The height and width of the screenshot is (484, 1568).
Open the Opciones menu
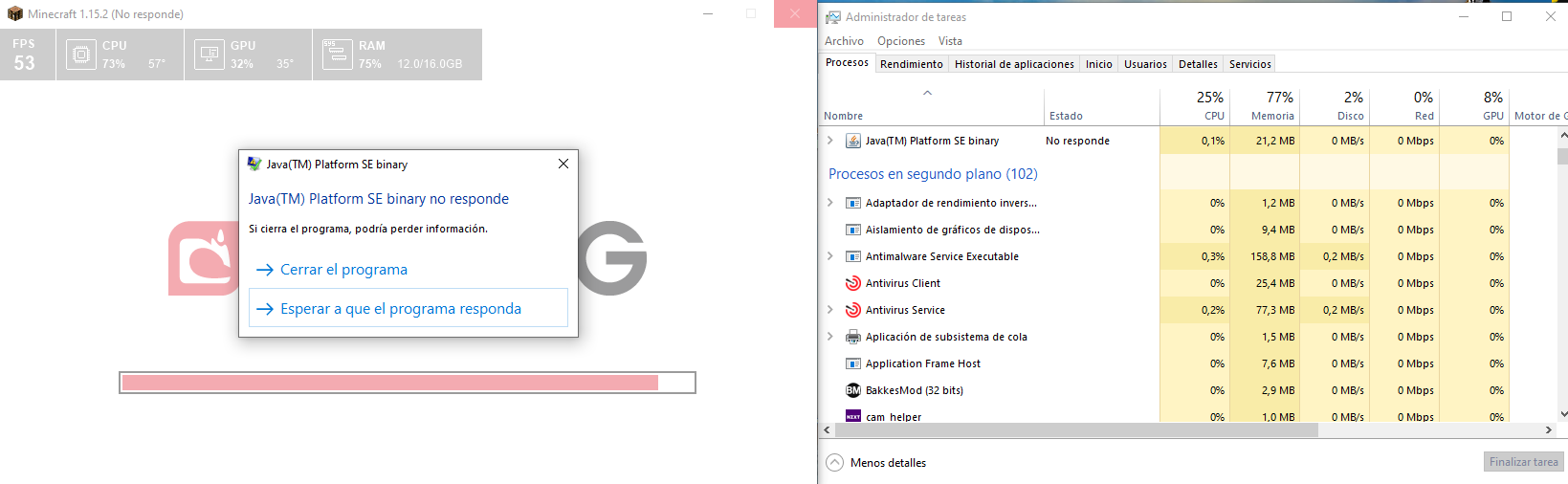901,41
